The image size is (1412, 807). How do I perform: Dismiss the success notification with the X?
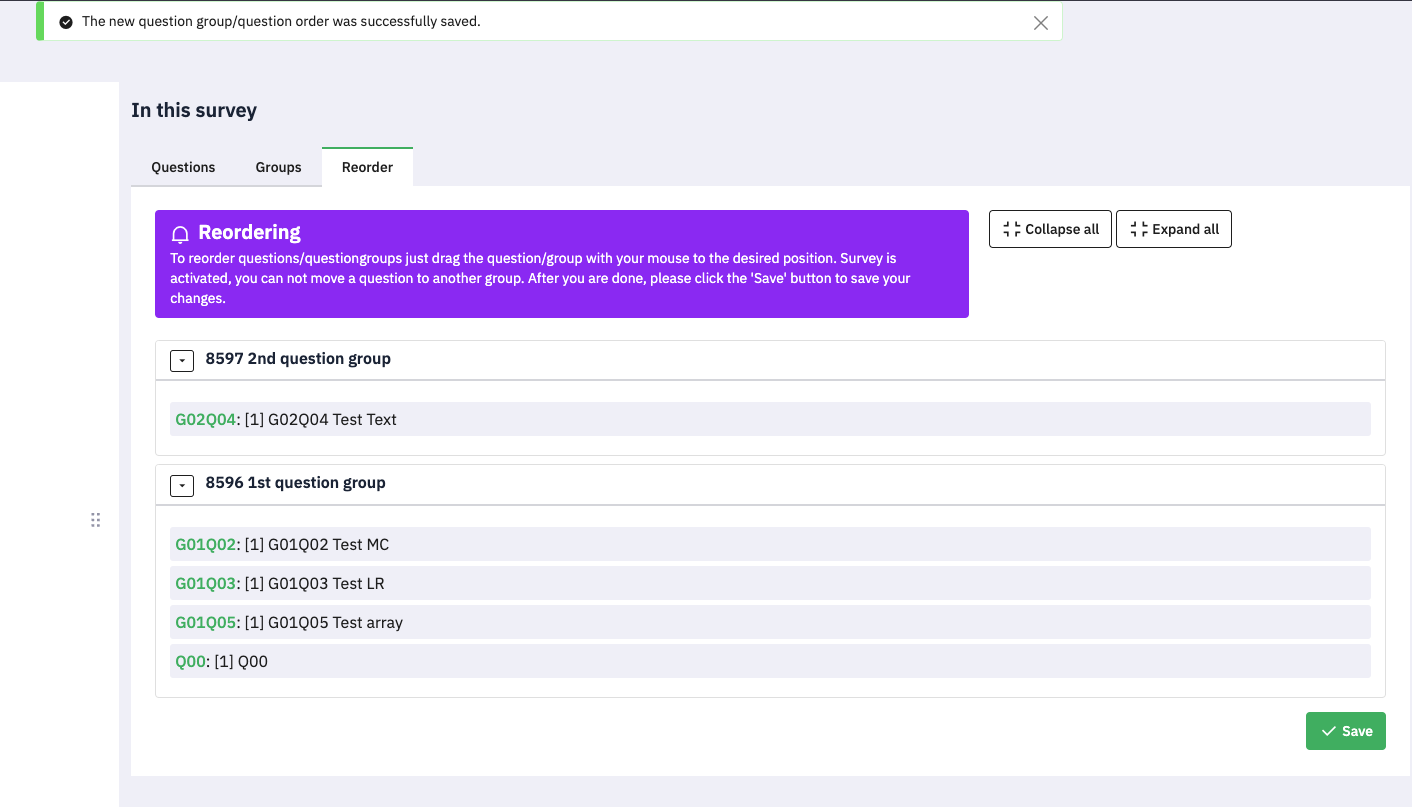pos(1040,23)
